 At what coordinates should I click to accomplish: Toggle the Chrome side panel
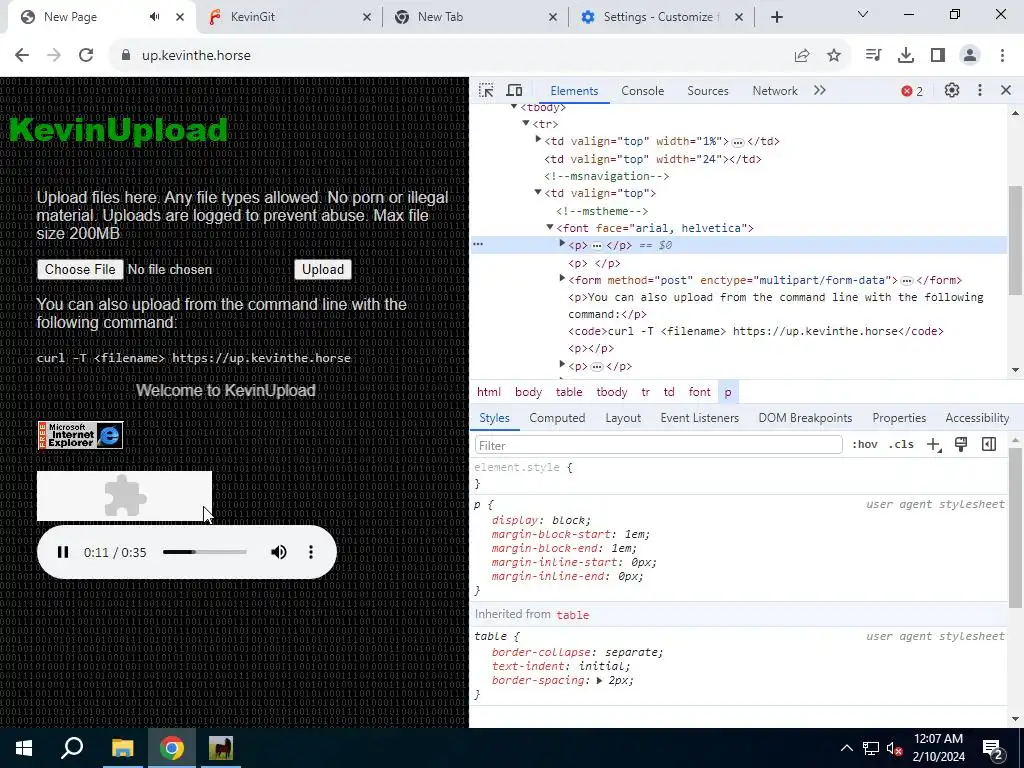pyautogui.click(x=938, y=56)
